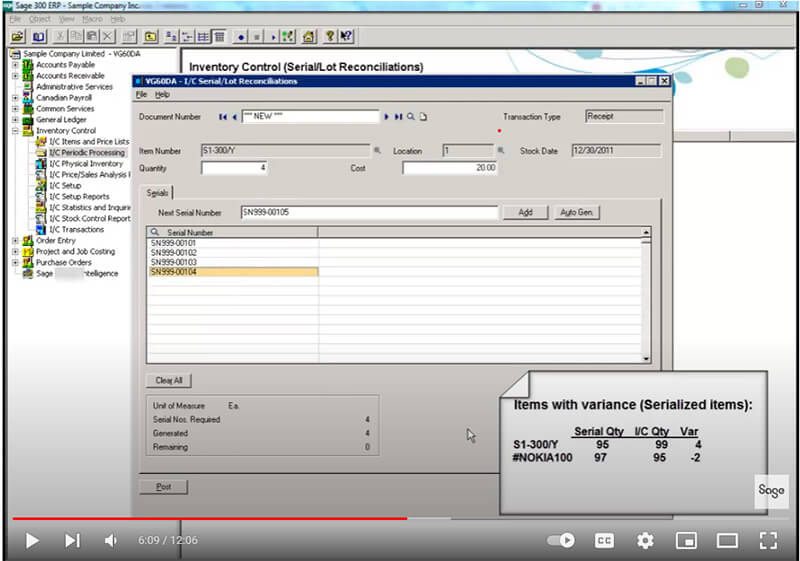
Task: Click the Delete X toolbar icon
Action: (x=107, y=37)
